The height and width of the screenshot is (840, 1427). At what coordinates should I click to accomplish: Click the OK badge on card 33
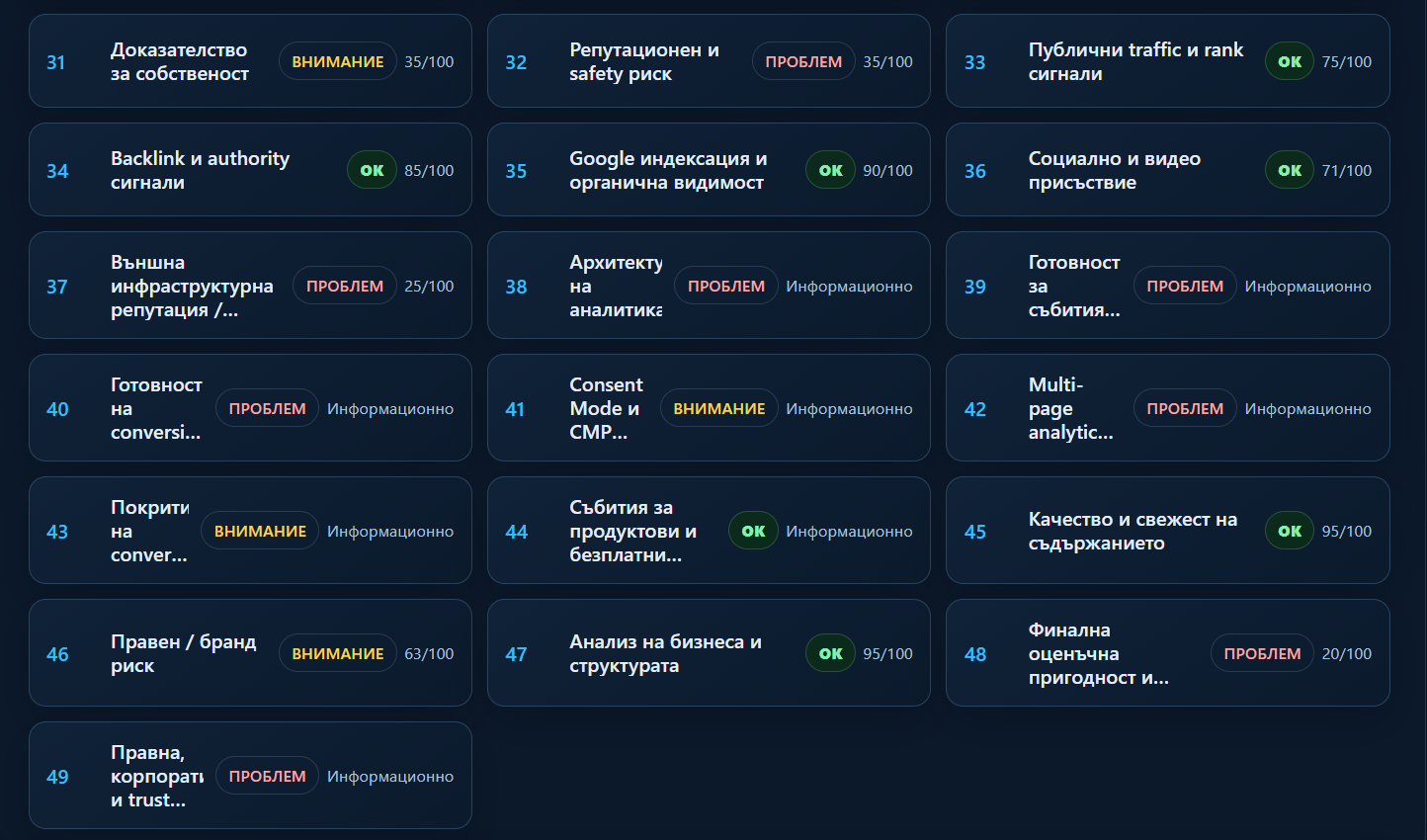click(x=1290, y=61)
